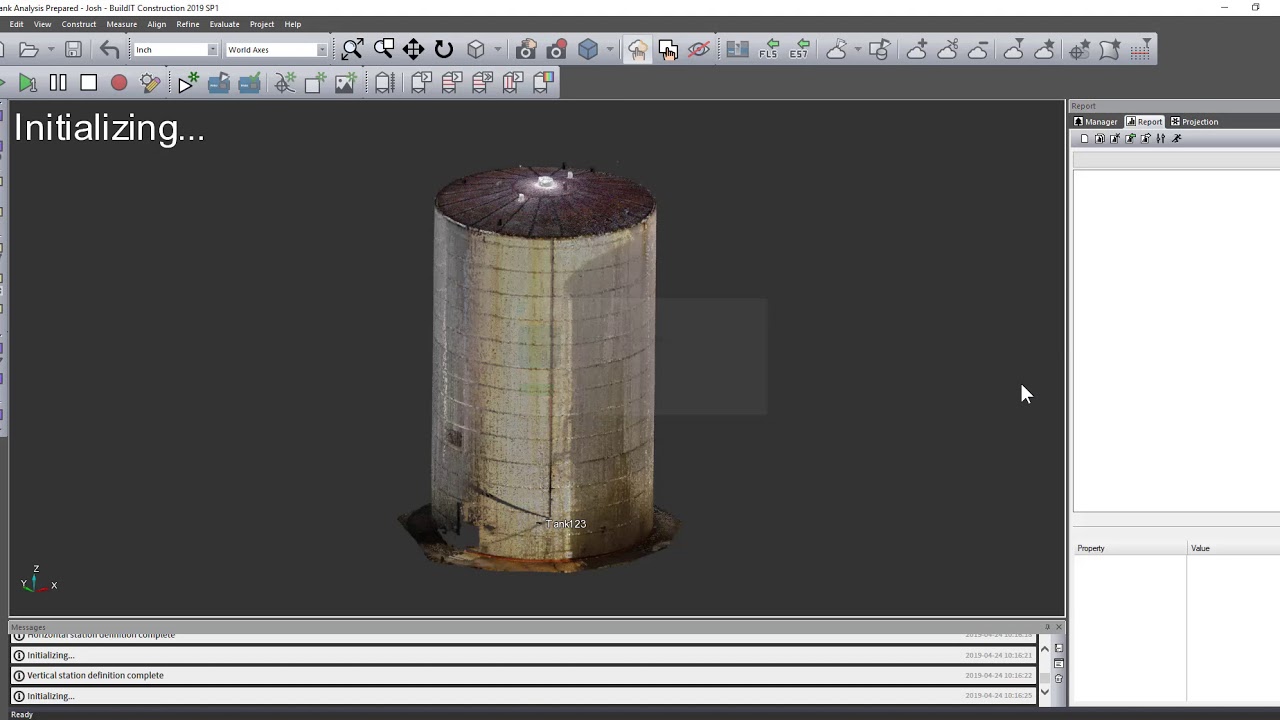Click the cloud filter funnel icon
Screen dimensions: 1280x720
pos(1013,49)
